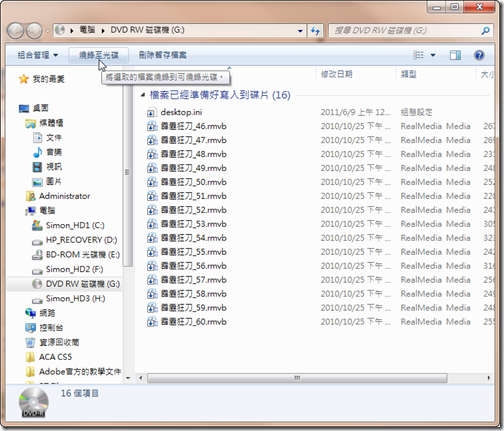This screenshot has height=431, width=504.
Task: Select file 霹靂狂刀_51.rmvb
Action: 187,196
